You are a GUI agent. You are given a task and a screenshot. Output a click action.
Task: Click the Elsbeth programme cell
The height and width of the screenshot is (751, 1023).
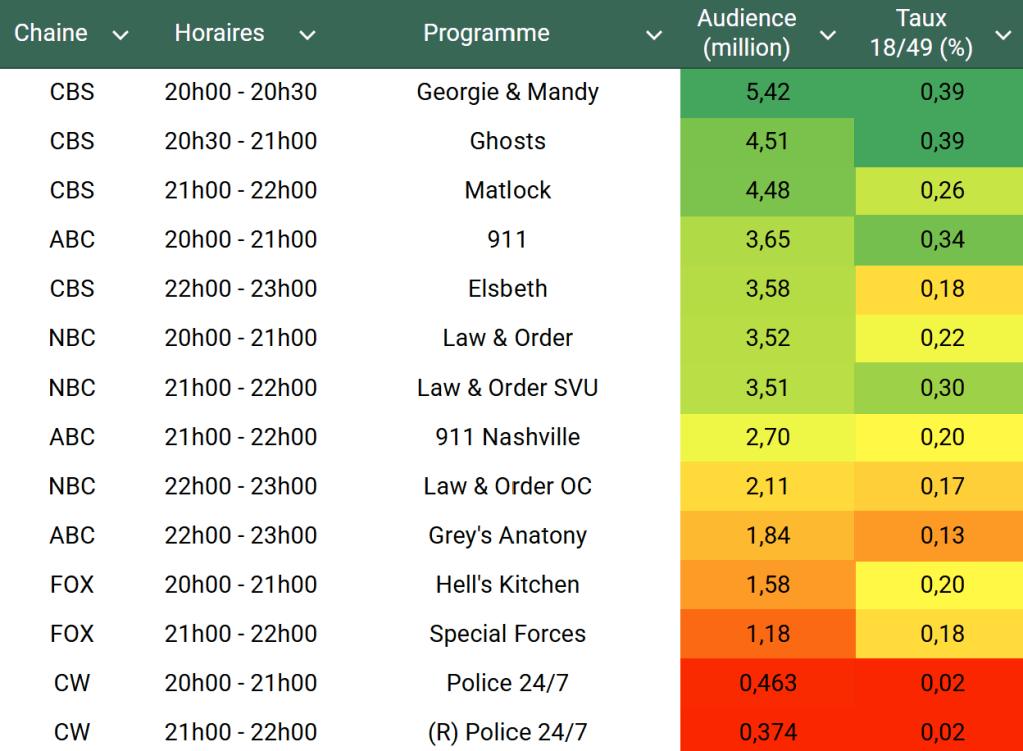507,289
